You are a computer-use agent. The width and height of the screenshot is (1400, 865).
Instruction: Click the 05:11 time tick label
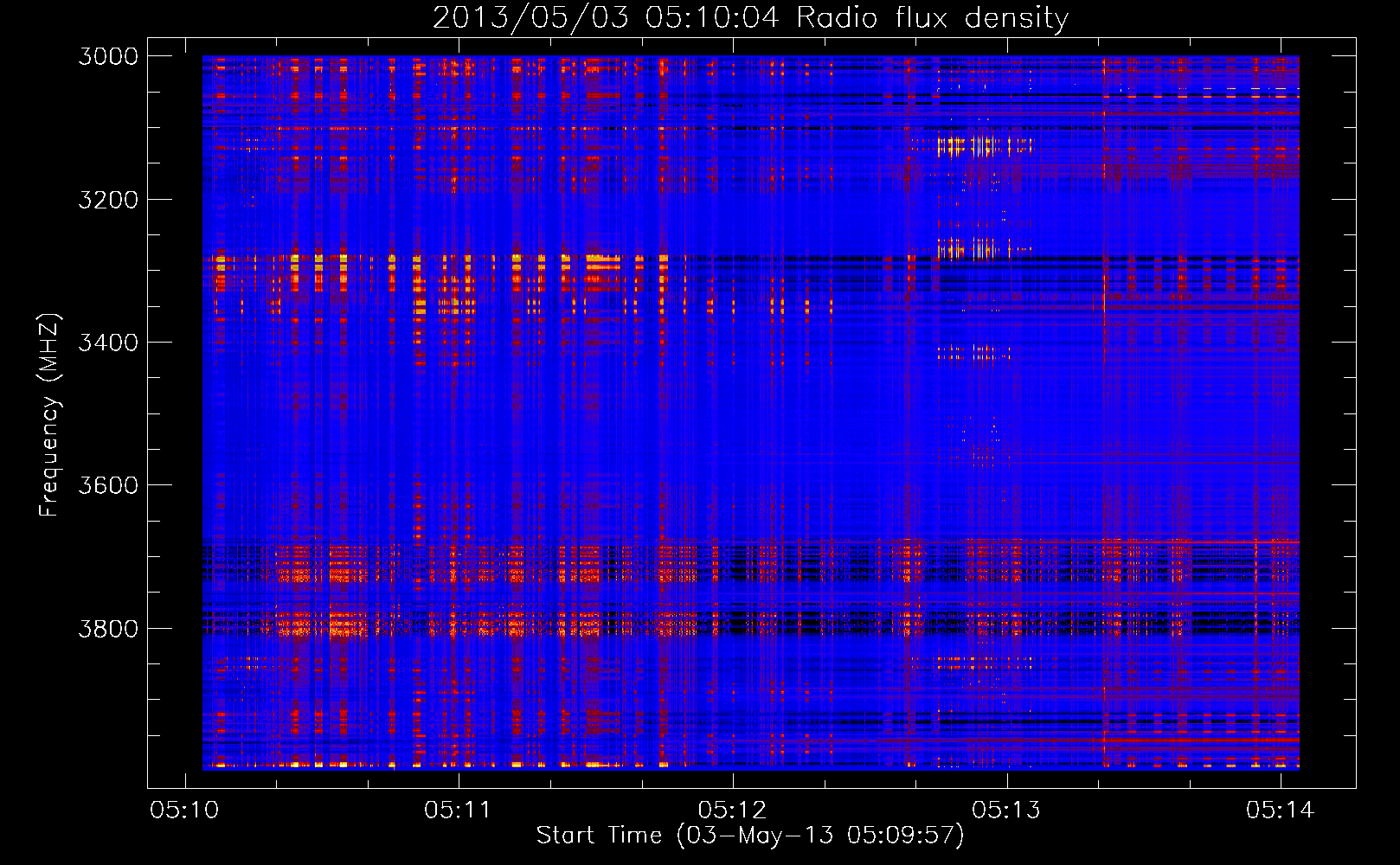[458, 810]
